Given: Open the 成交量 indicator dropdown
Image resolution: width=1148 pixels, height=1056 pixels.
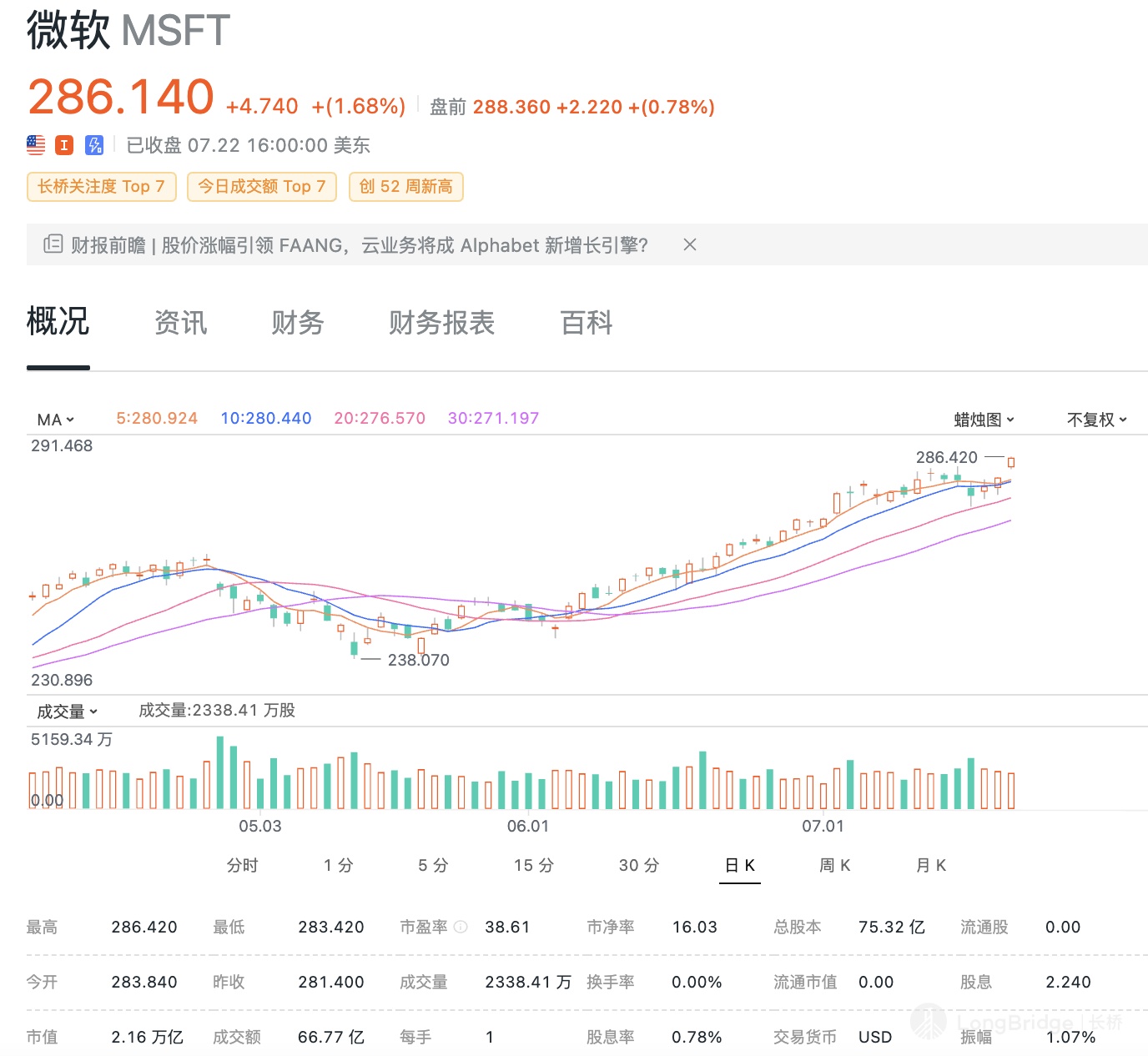Looking at the screenshot, I should (x=68, y=712).
